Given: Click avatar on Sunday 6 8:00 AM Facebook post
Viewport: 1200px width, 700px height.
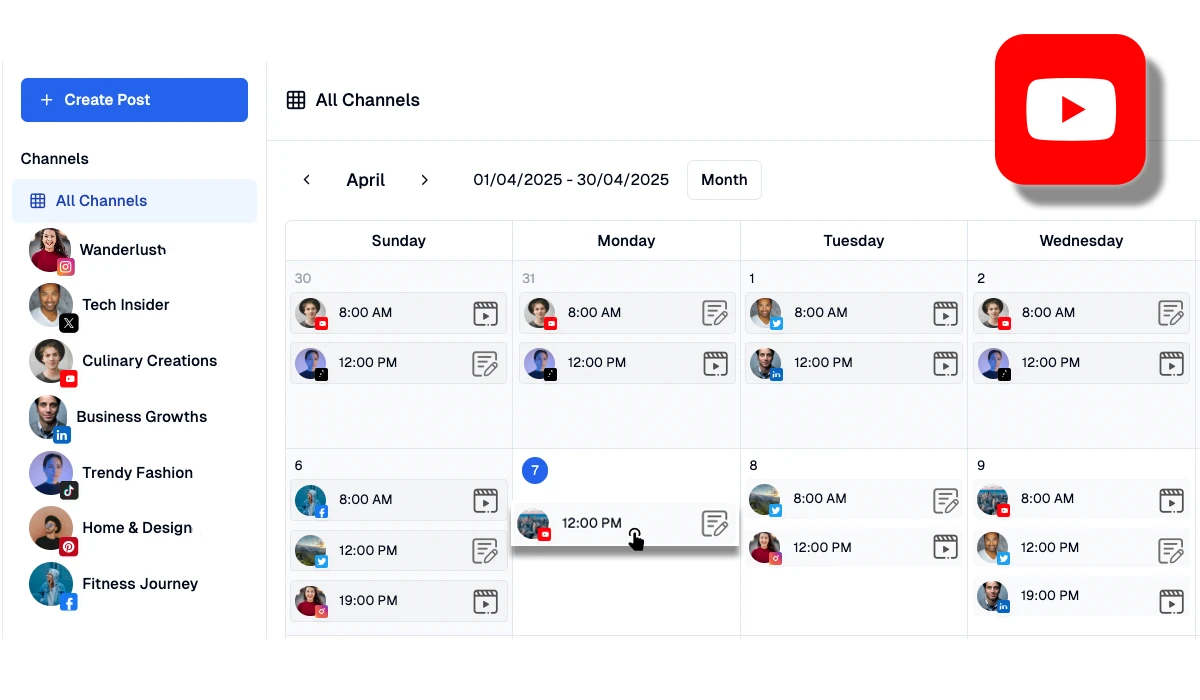Looking at the screenshot, I should click(310, 500).
